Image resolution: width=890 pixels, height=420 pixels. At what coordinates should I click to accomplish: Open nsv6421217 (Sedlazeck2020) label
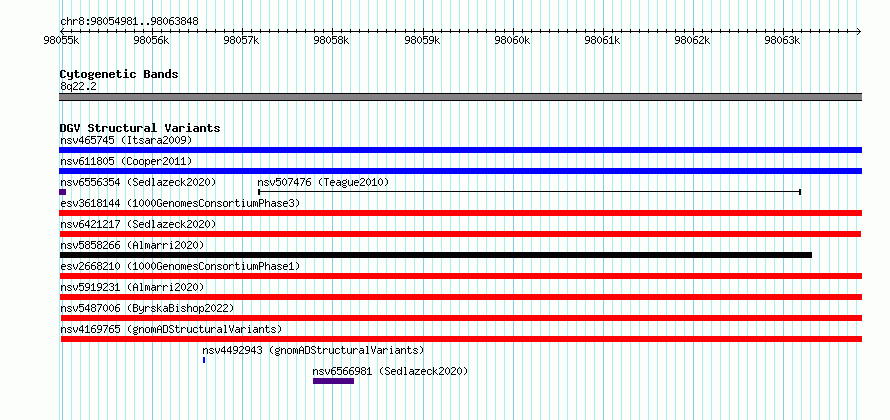pos(138,224)
